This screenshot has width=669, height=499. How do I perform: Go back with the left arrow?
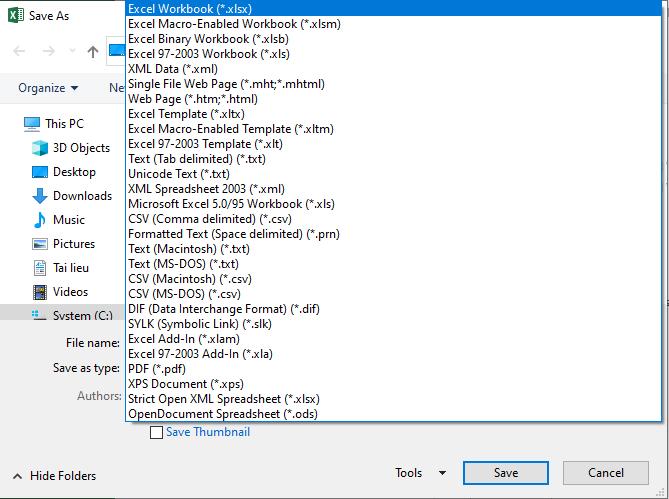click(19, 52)
